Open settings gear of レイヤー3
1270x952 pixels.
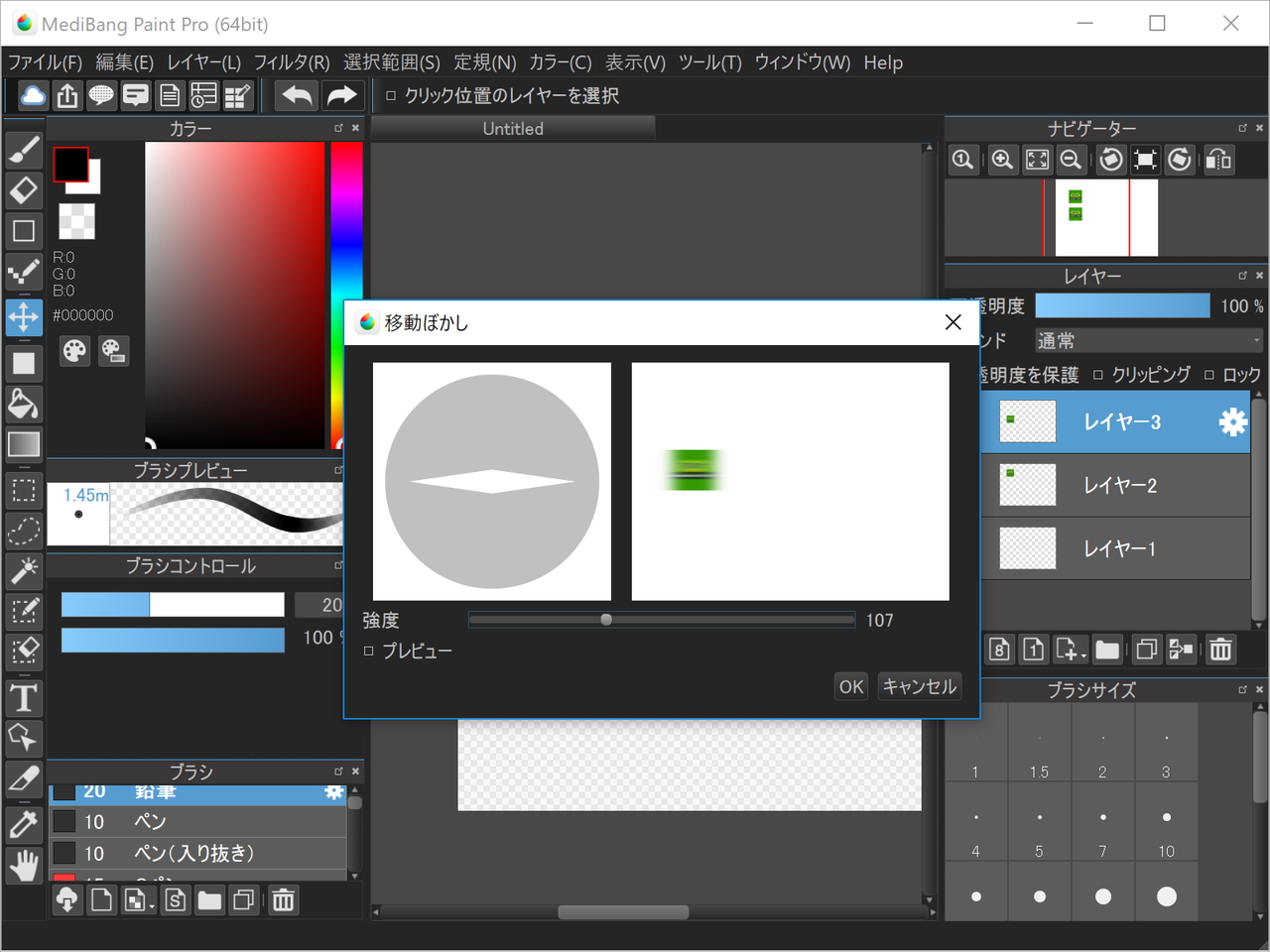1232,422
